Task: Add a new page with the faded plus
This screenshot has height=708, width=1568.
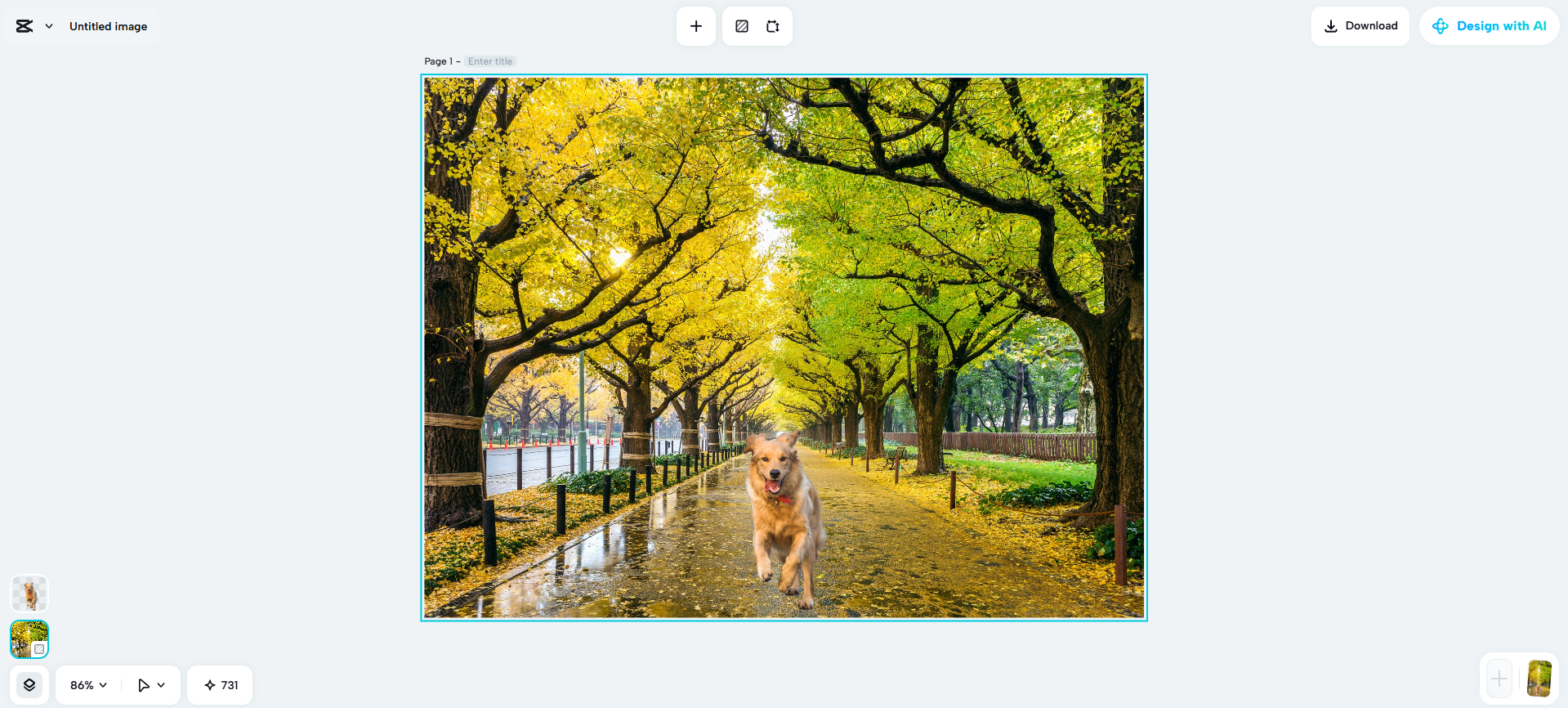Action: point(1499,679)
